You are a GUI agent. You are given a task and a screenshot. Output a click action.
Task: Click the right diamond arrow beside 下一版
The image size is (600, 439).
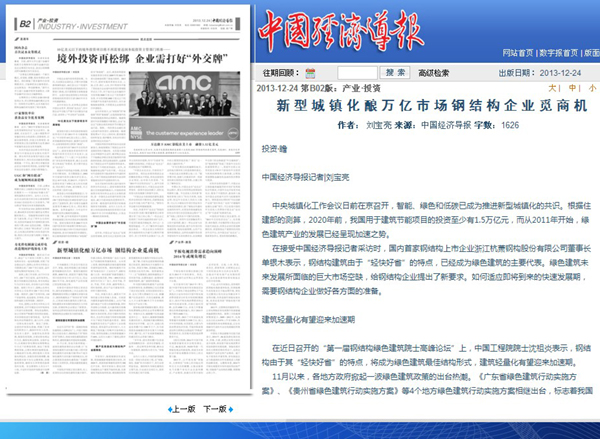tap(233, 410)
